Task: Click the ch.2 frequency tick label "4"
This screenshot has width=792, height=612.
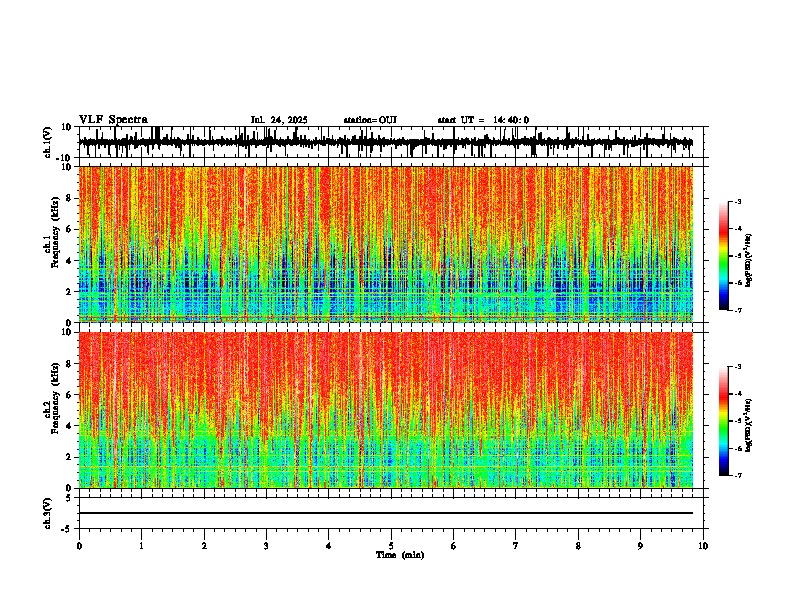Action: 70,426
